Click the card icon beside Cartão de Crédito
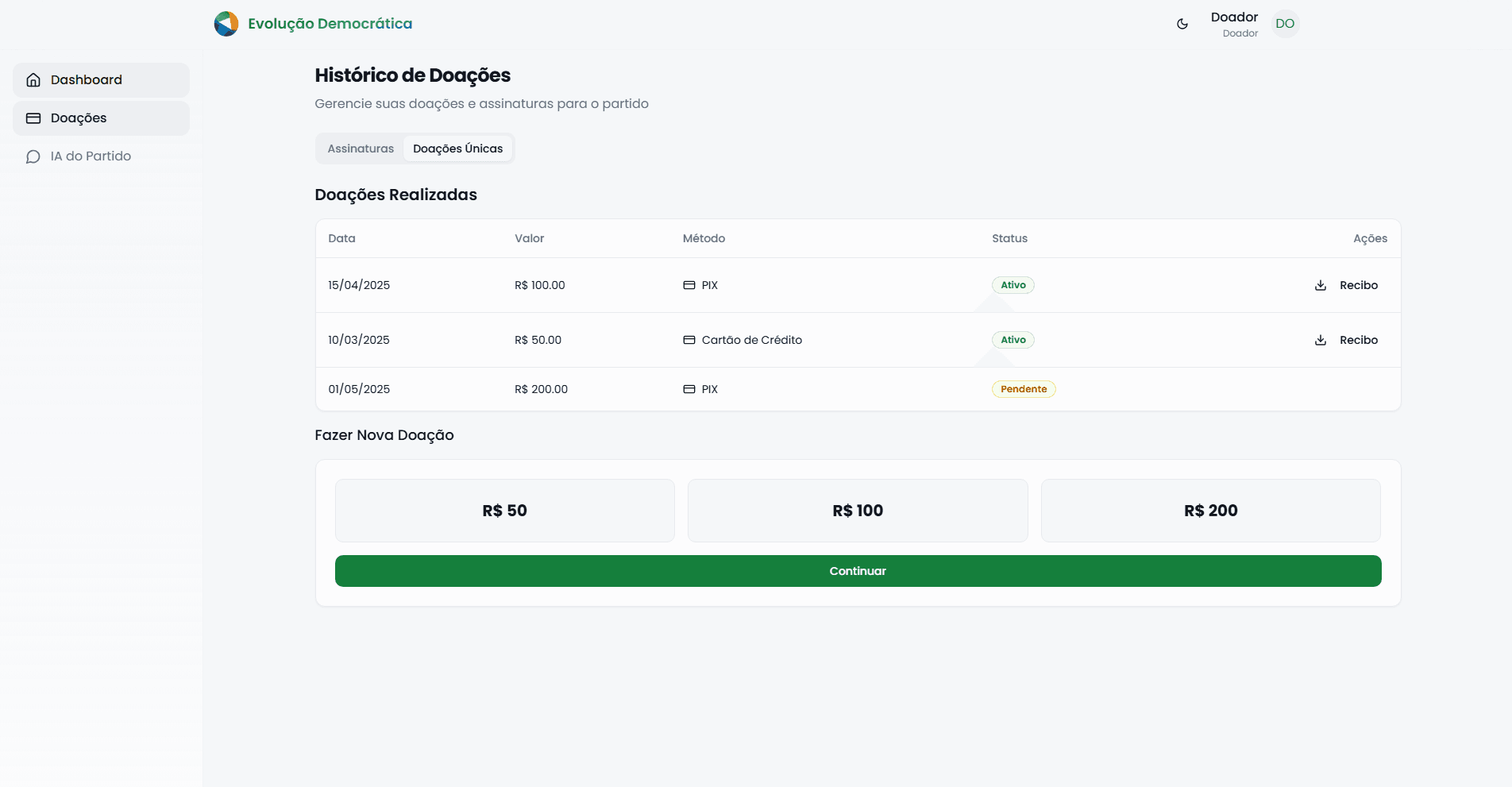The width and height of the screenshot is (1512, 787). (x=689, y=340)
